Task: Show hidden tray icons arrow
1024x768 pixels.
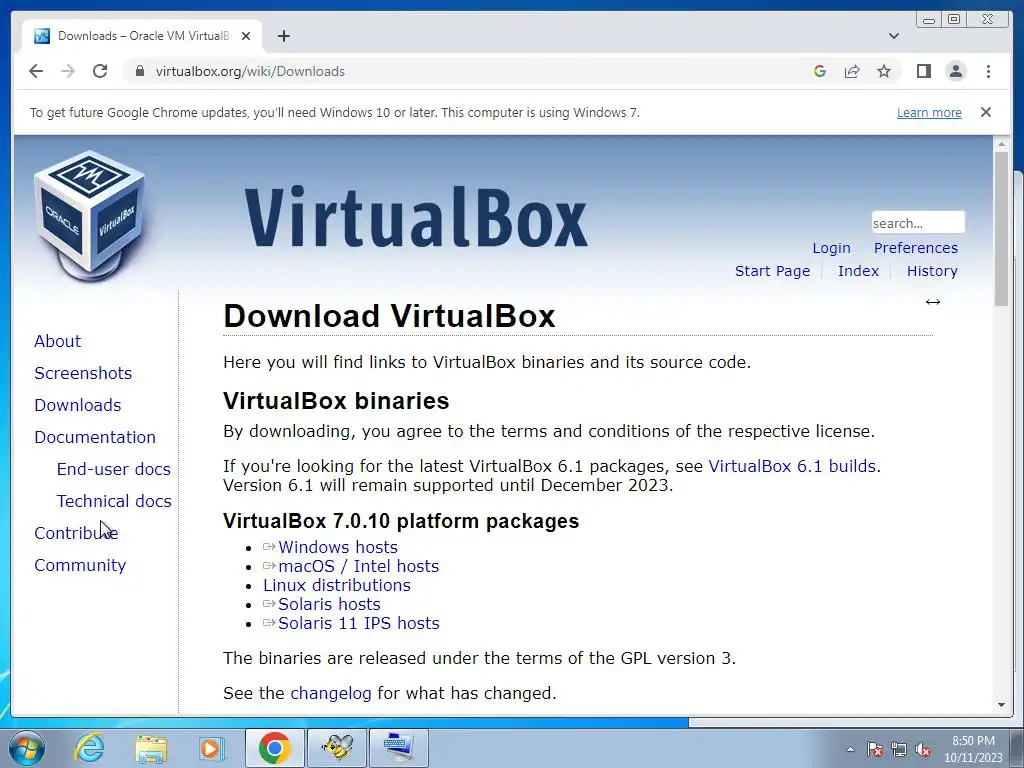Action: (850, 750)
